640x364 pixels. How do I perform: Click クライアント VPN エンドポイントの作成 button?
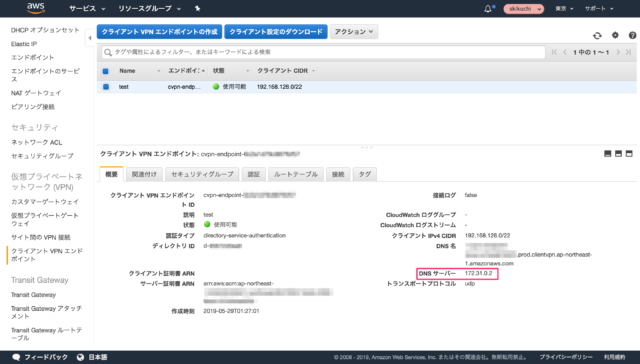160,31
